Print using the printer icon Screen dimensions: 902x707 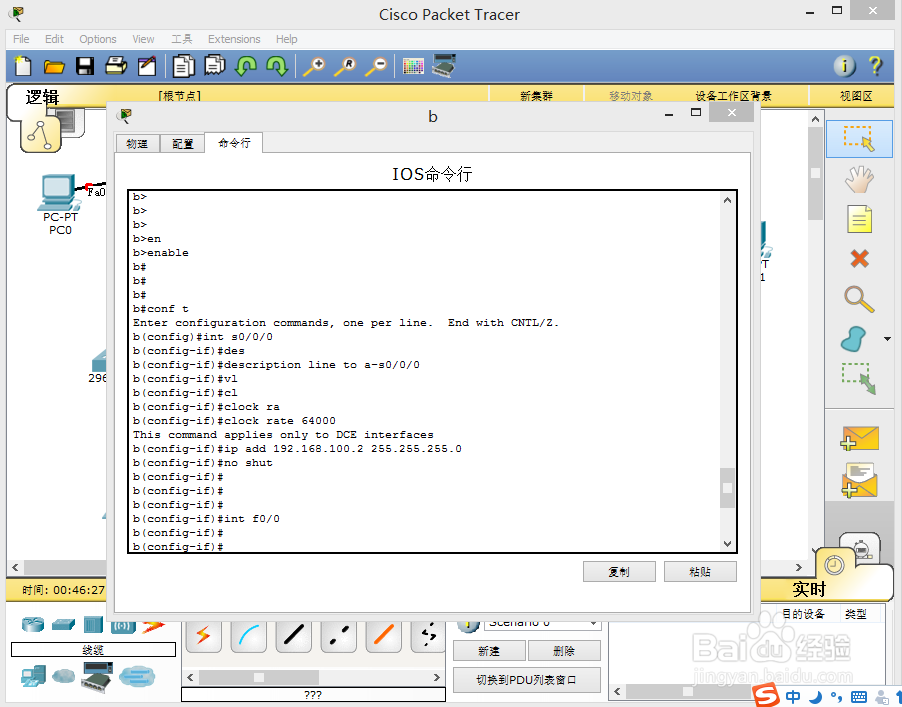(116, 66)
